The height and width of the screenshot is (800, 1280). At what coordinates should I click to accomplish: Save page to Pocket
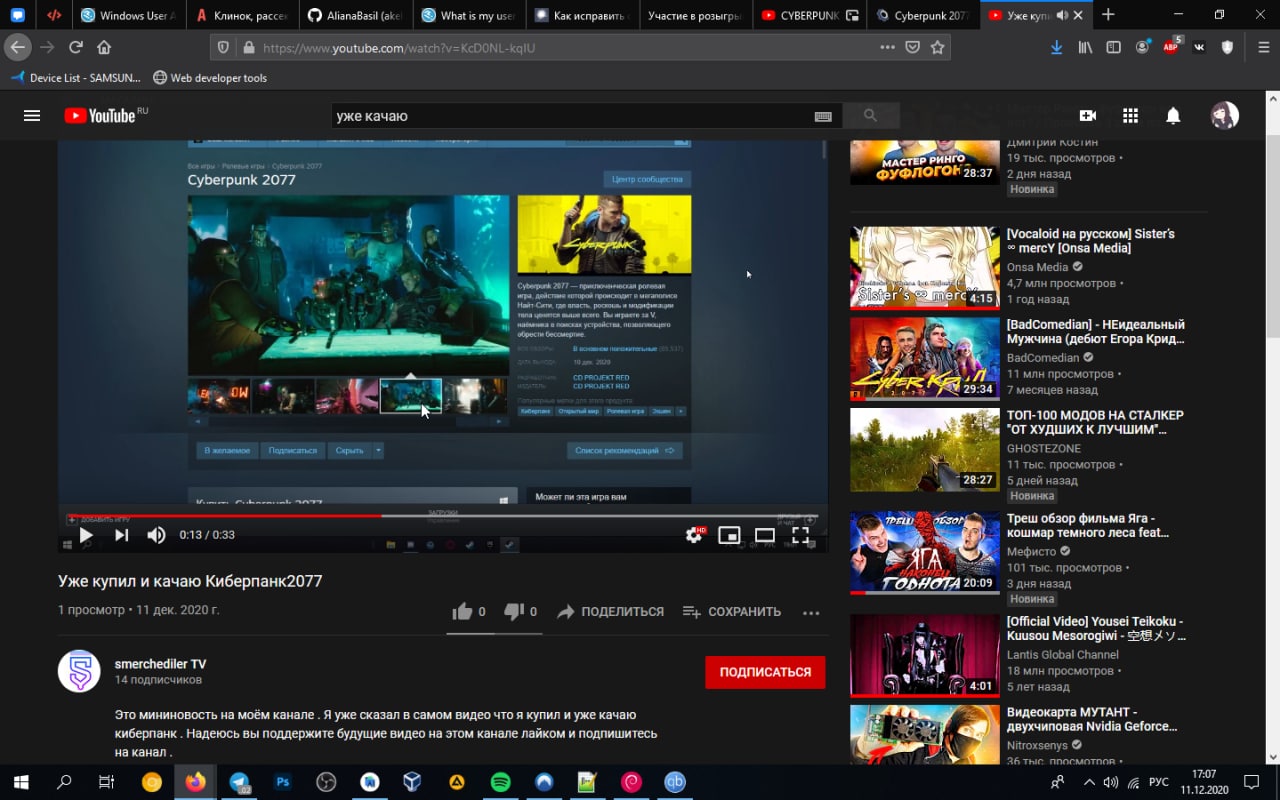click(912, 47)
